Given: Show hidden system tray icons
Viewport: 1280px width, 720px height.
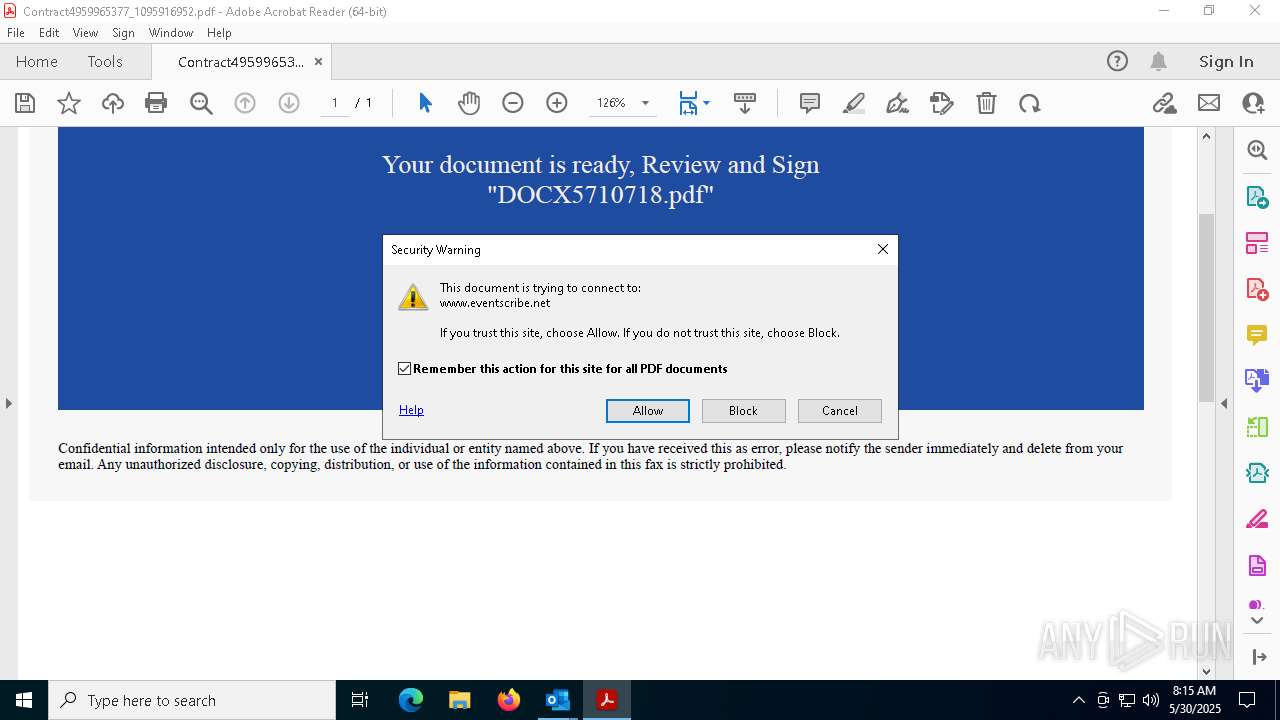Looking at the screenshot, I should click(x=1078, y=700).
